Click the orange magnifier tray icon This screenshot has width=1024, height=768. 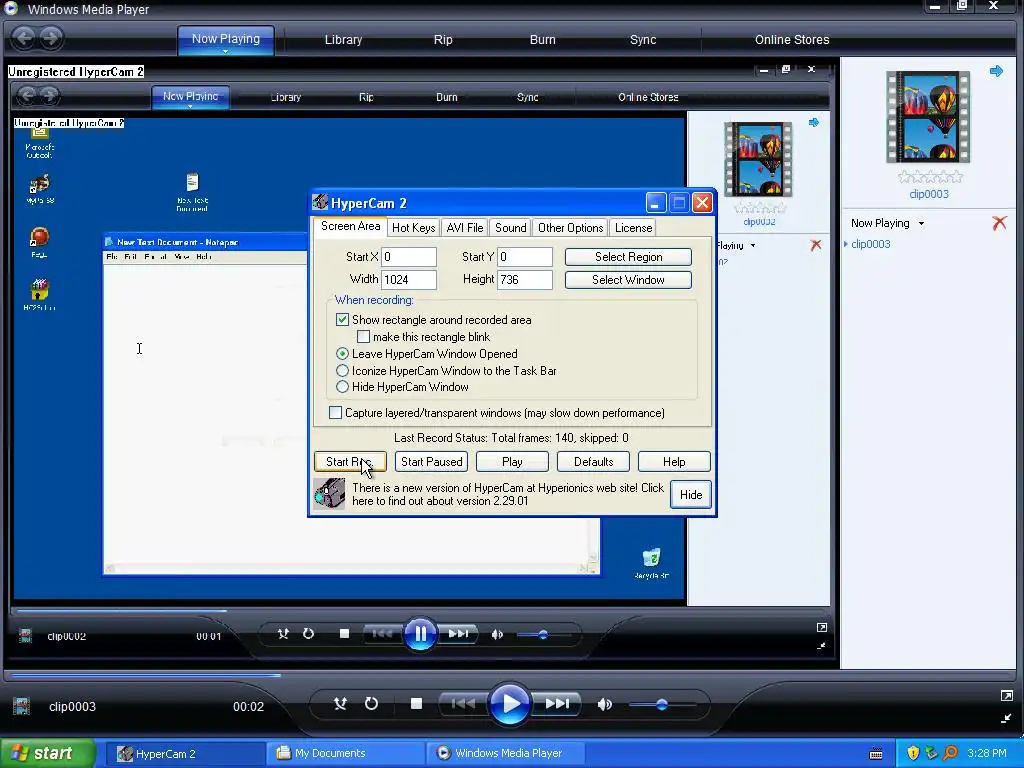pos(950,753)
